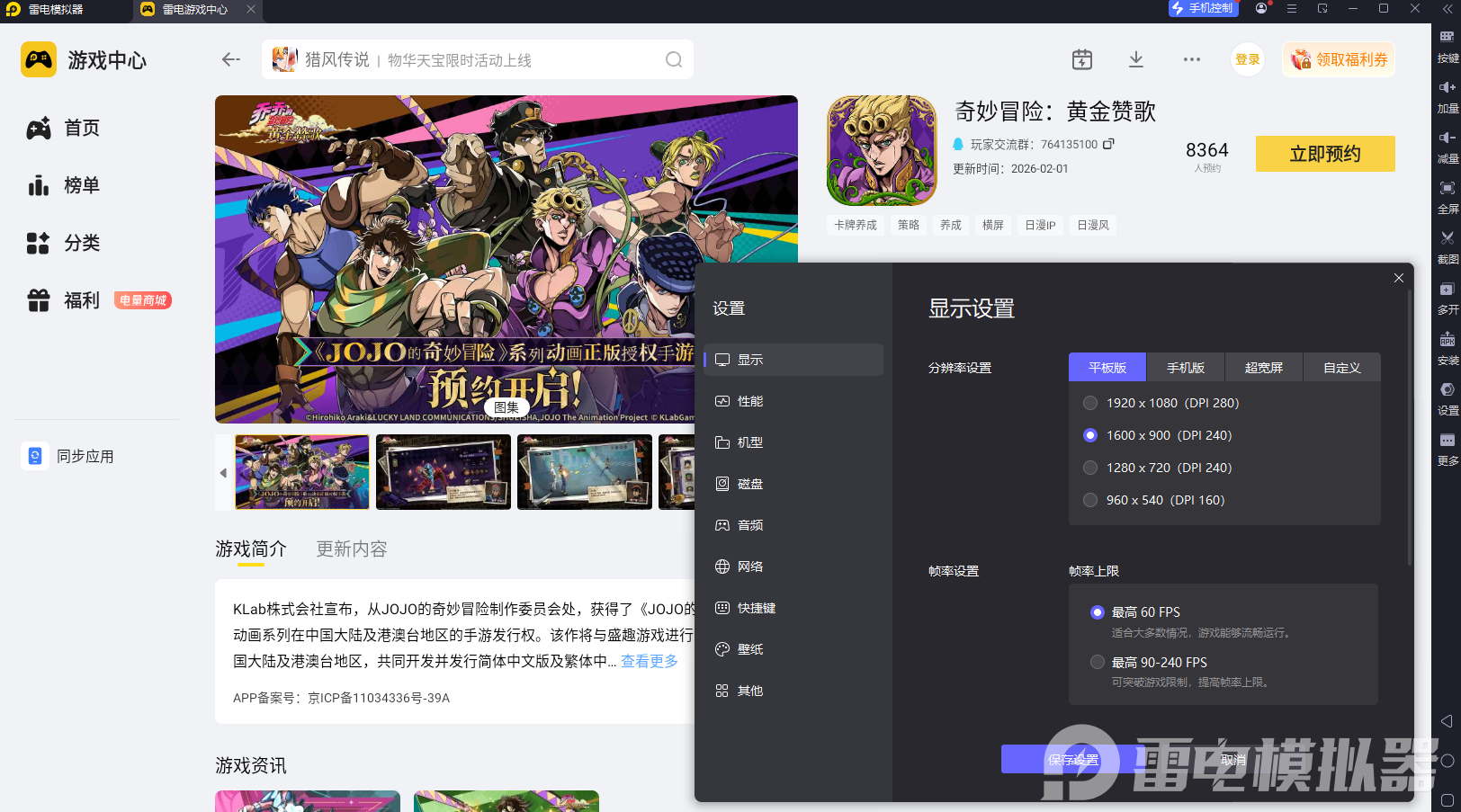
Task: Open the 壁纸 wallpaper settings
Action: [750, 648]
